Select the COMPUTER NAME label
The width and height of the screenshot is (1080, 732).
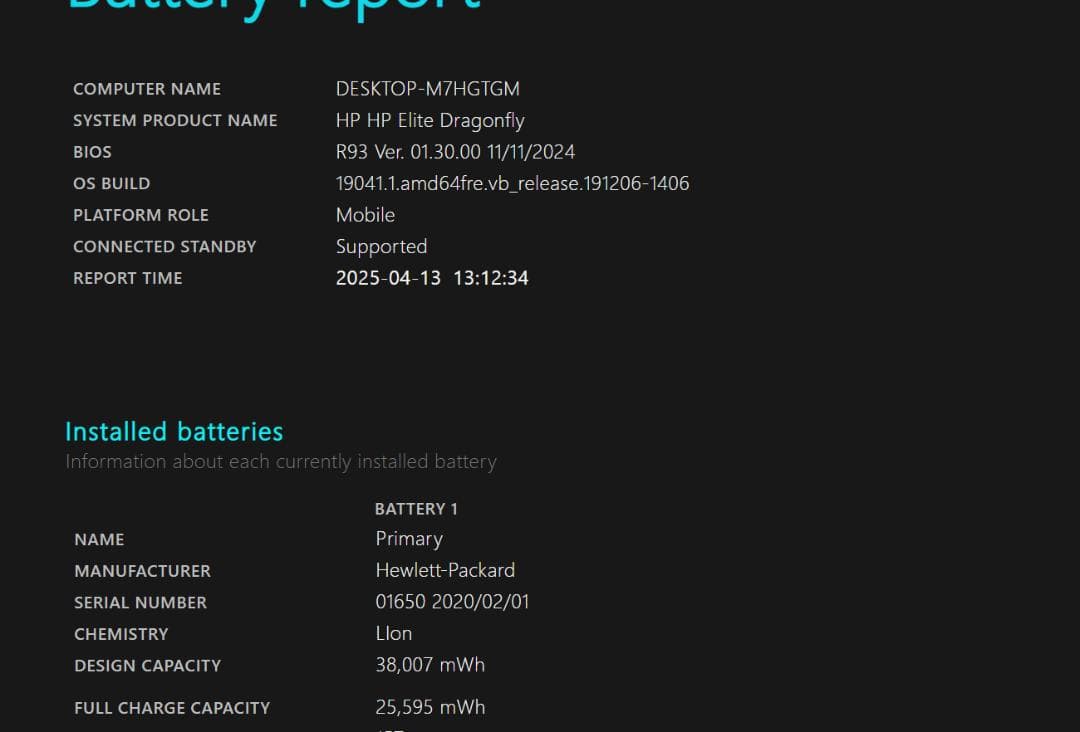[x=146, y=88]
